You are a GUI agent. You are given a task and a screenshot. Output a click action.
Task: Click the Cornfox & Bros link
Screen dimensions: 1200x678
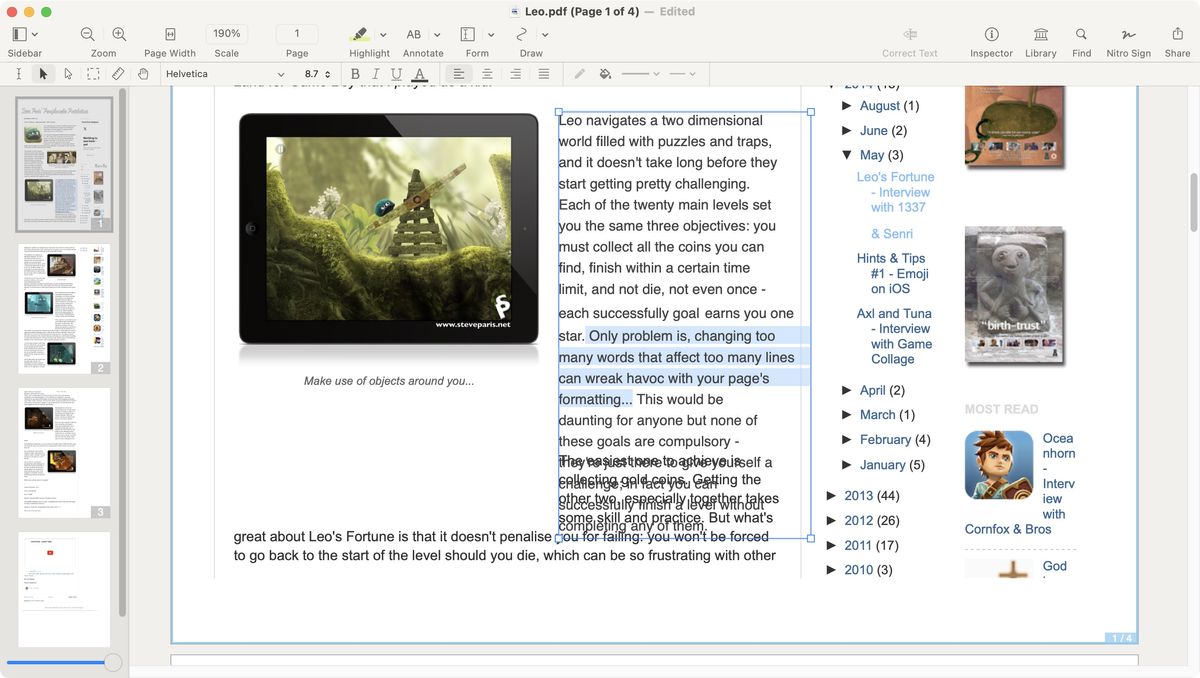pyautogui.click(x=1007, y=528)
